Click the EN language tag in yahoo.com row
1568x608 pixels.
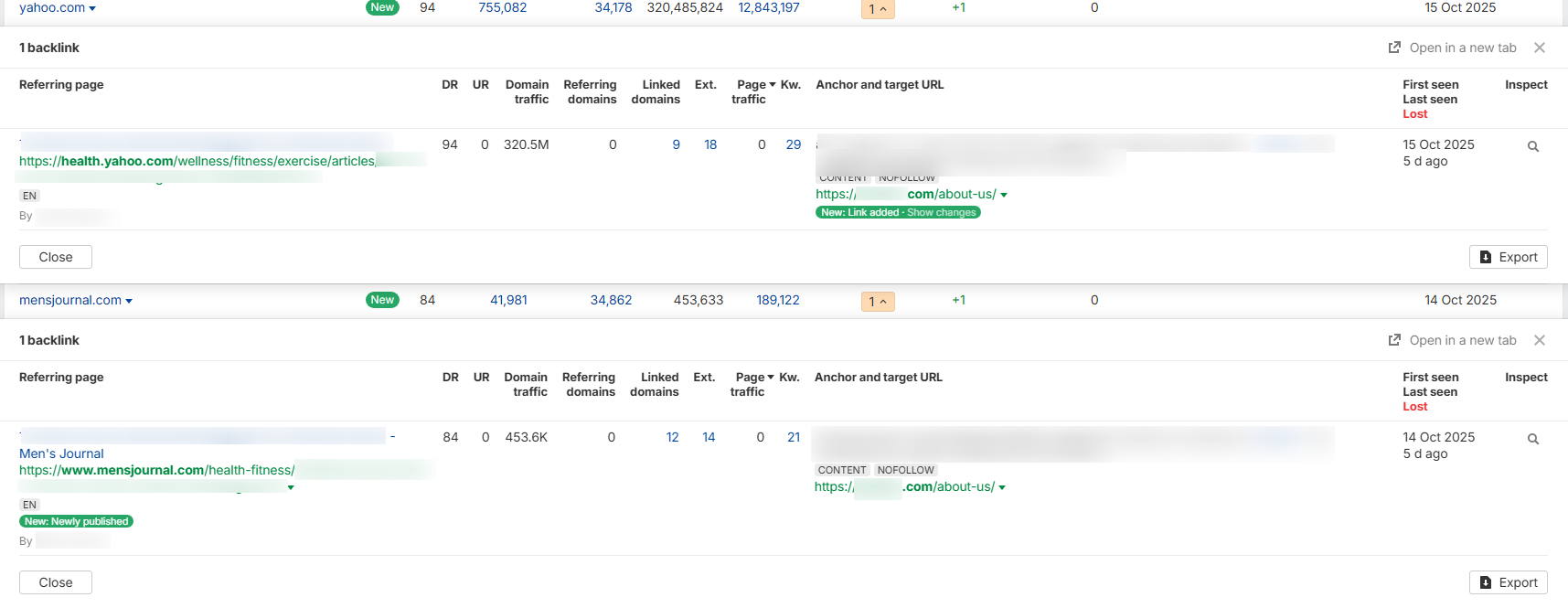pyautogui.click(x=30, y=196)
